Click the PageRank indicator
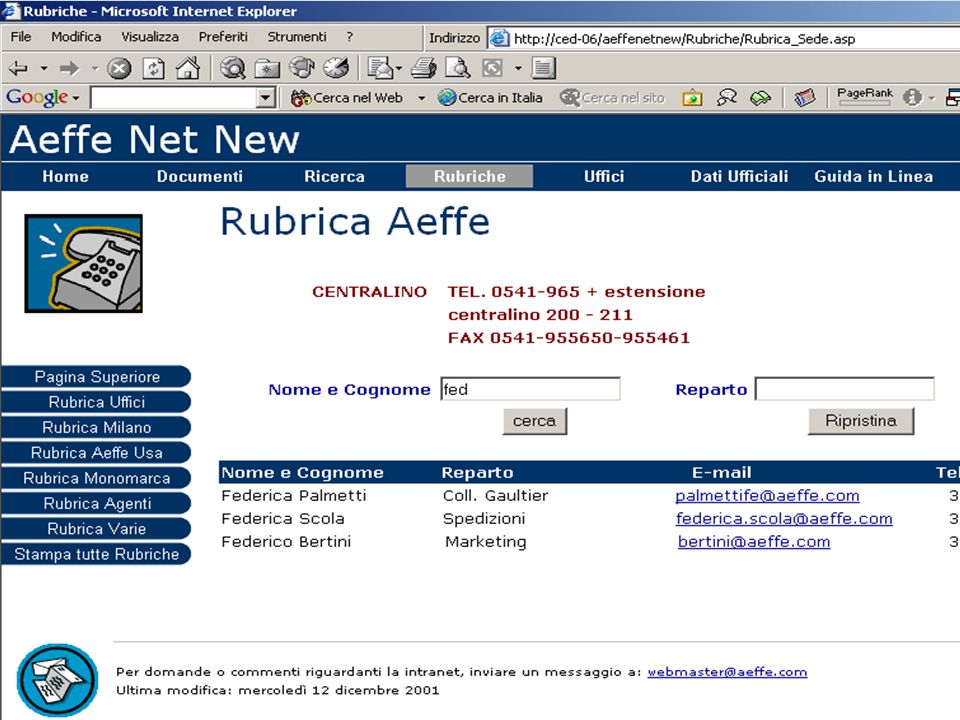This screenshot has height=720, width=960. tap(864, 96)
